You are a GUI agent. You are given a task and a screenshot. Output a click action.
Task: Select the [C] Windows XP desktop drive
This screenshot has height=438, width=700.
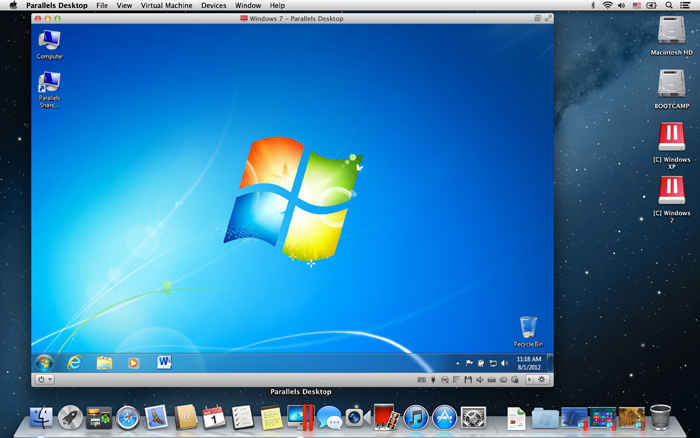pyautogui.click(x=671, y=145)
